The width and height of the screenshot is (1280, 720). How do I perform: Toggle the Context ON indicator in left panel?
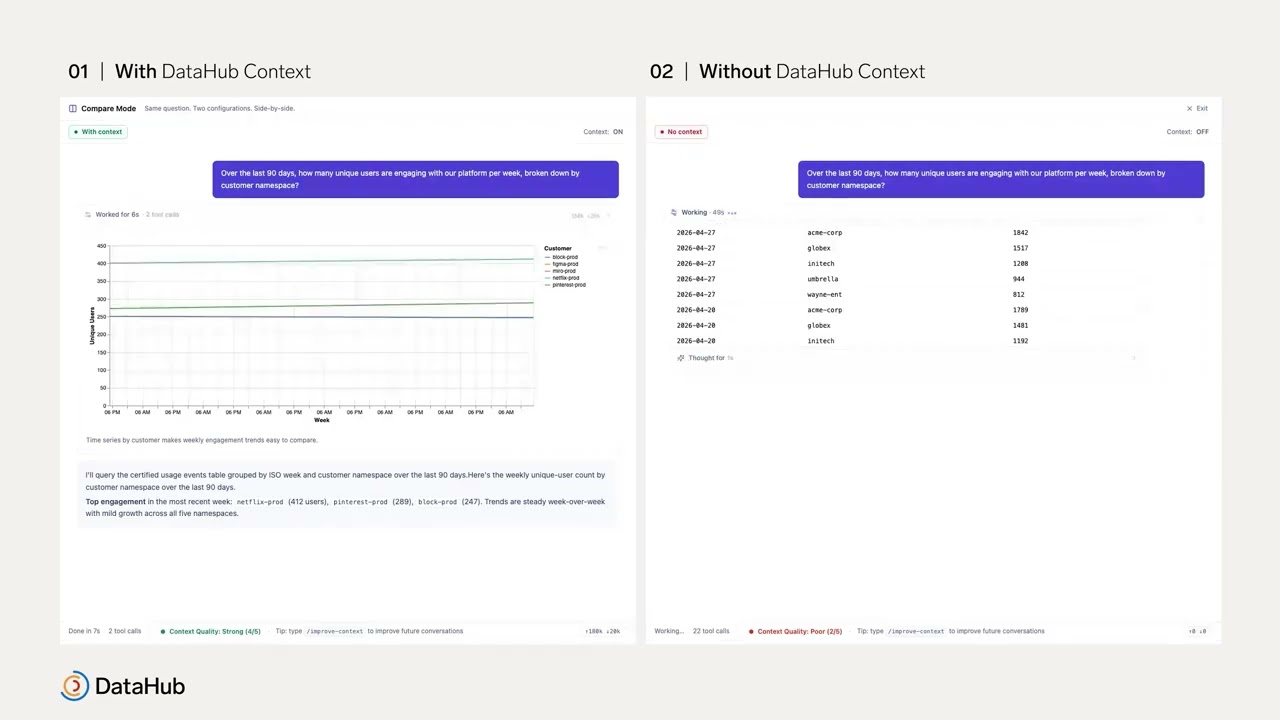coord(603,132)
